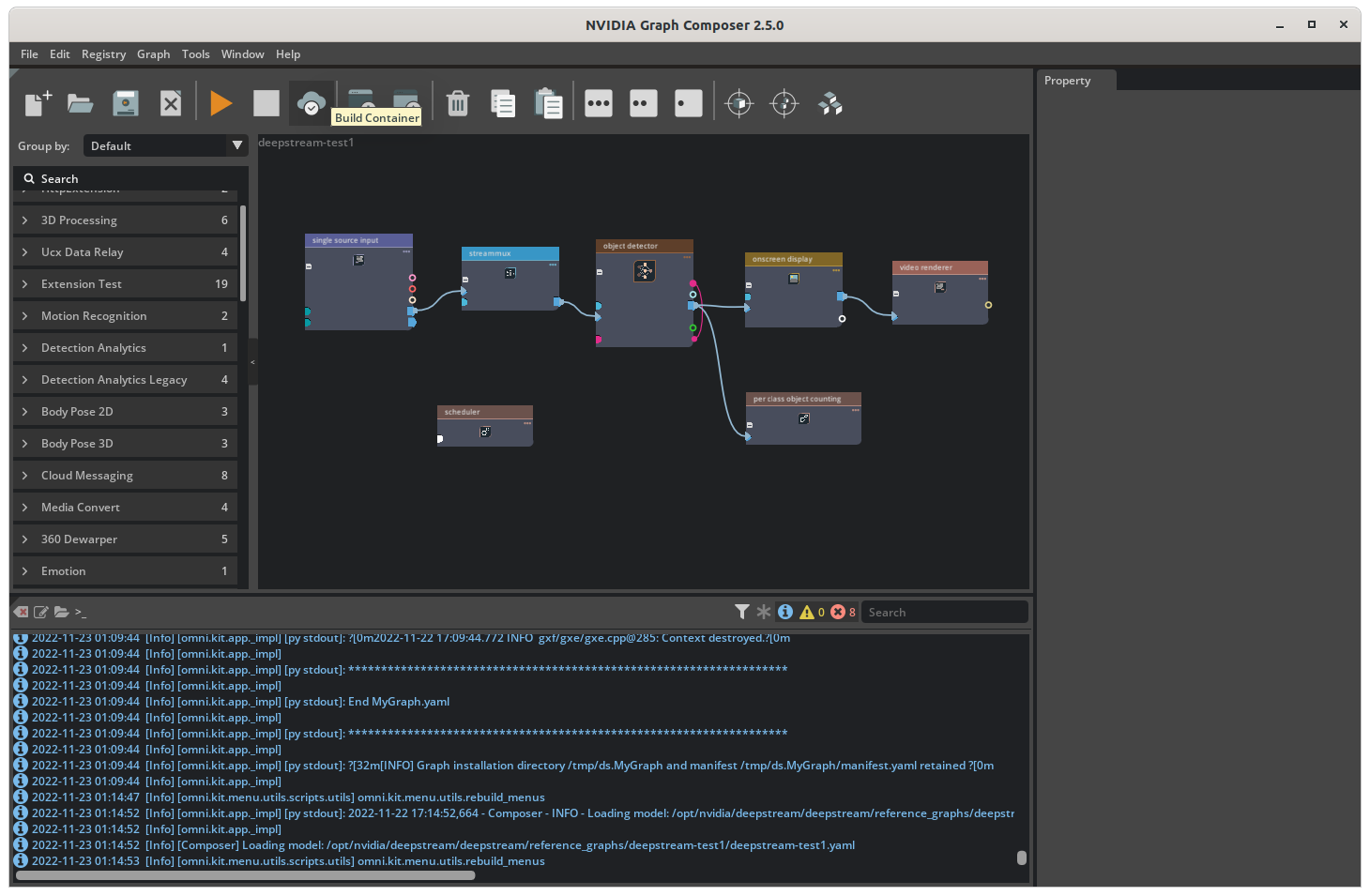This screenshot has width=1370, height=896.
Task: Select the onscreen display node
Action: click(794, 290)
